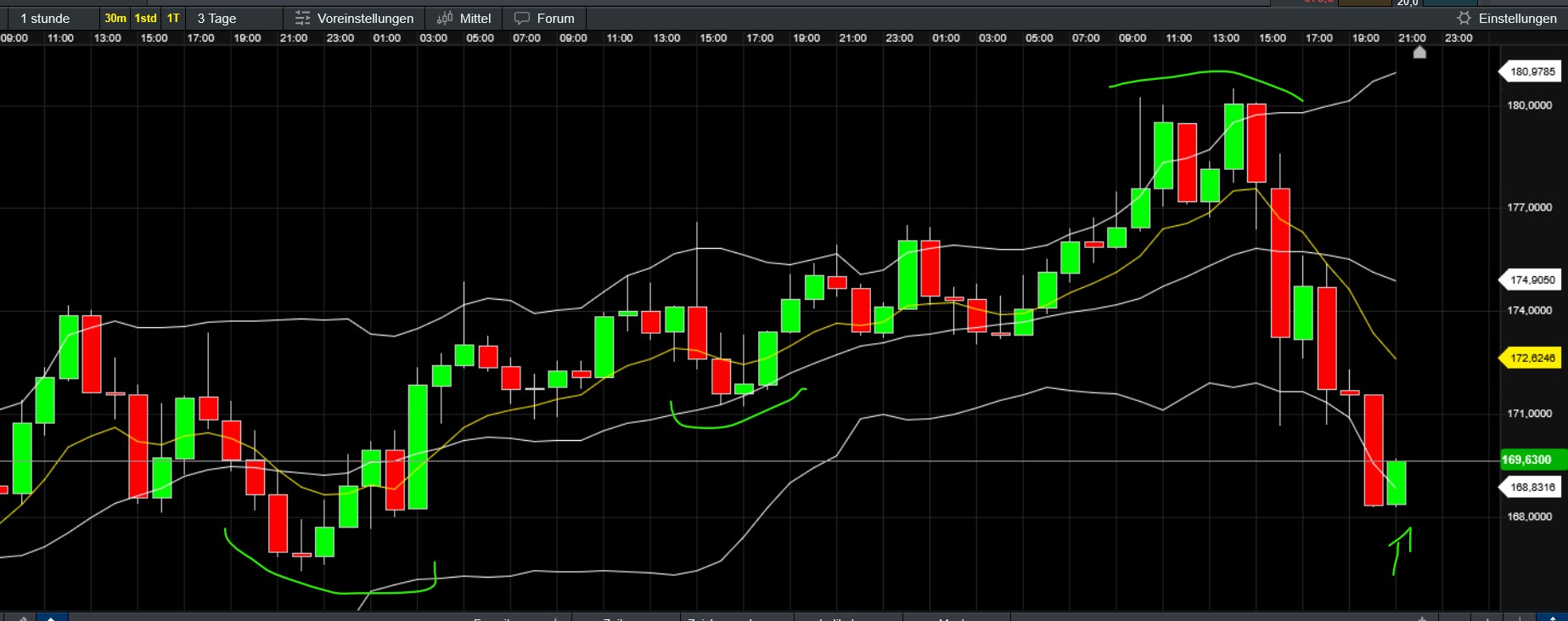Open the '1 stunde' timeframe dropdown
The image size is (1568, 621).
(46, 18)
